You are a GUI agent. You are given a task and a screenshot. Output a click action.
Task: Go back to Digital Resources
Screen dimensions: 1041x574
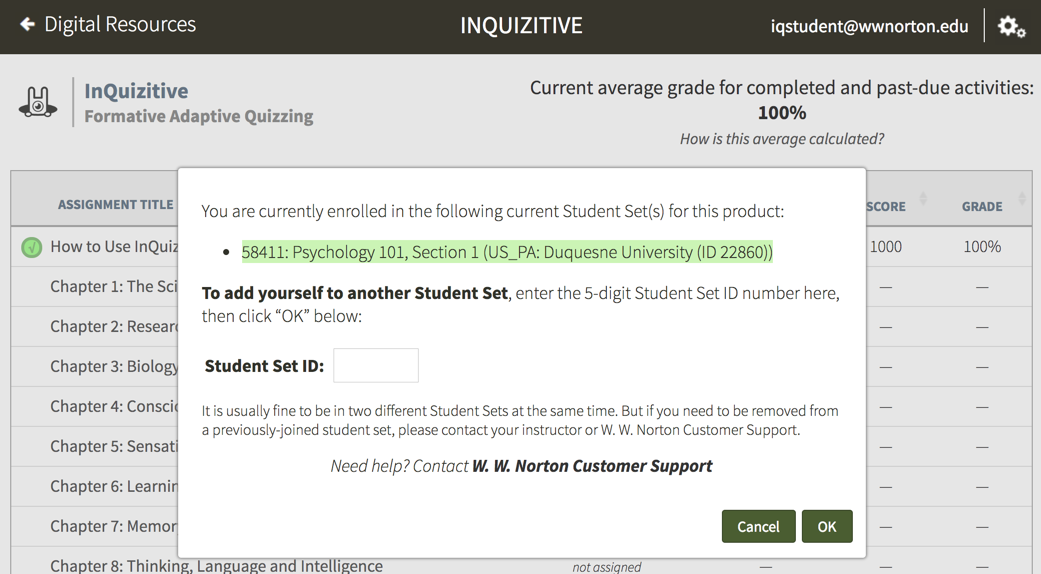click(x=120, y=24)
